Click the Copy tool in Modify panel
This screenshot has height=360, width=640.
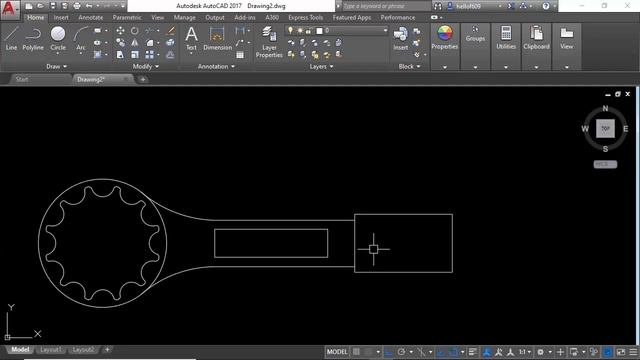pos(120,42)
